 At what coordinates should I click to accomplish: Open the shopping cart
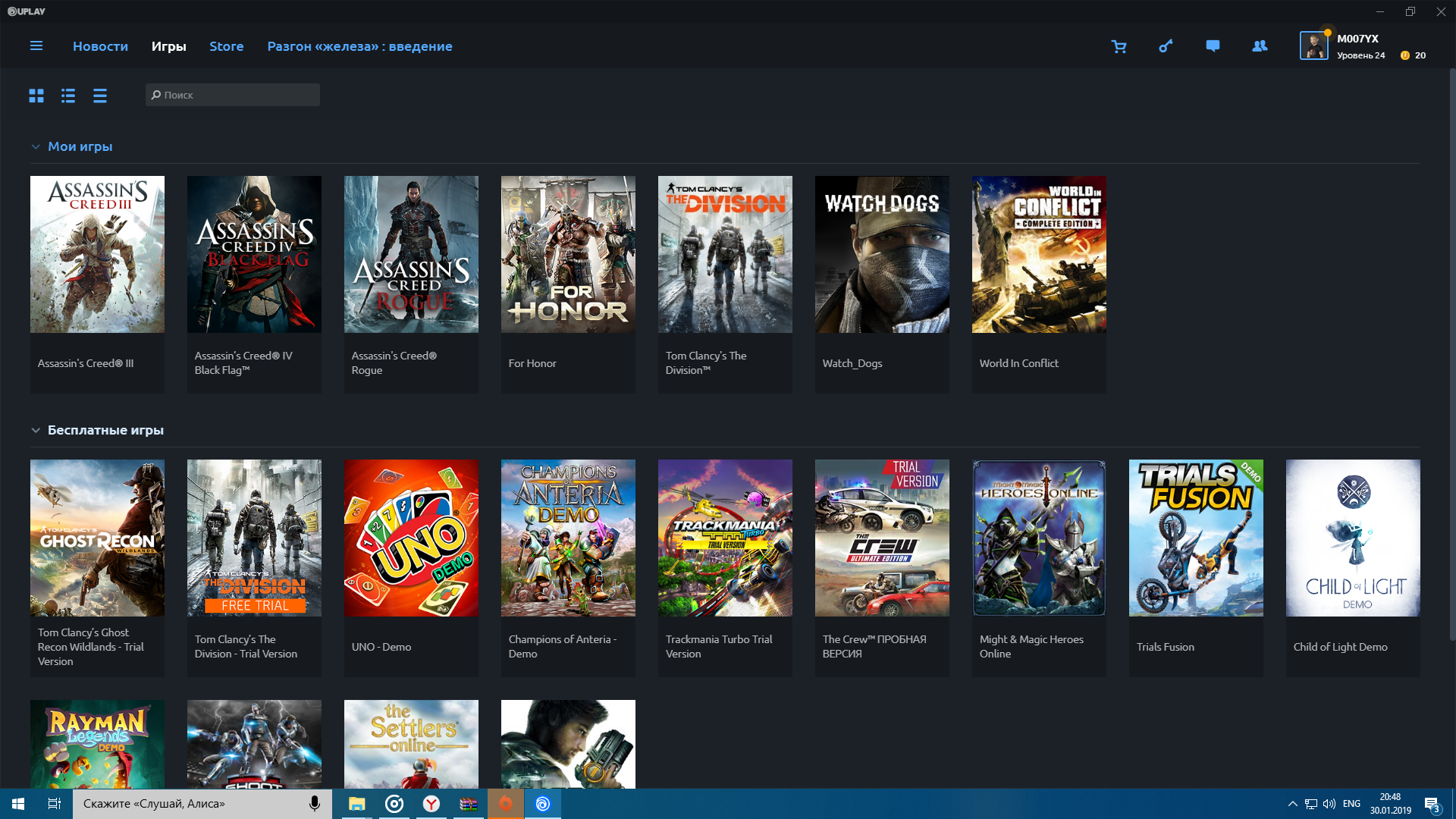1119,46
